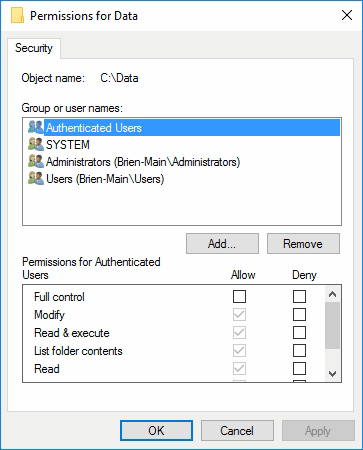Click the Add... button
The height and width of the screenshot is (450, 363).
(x=222, y=244)
